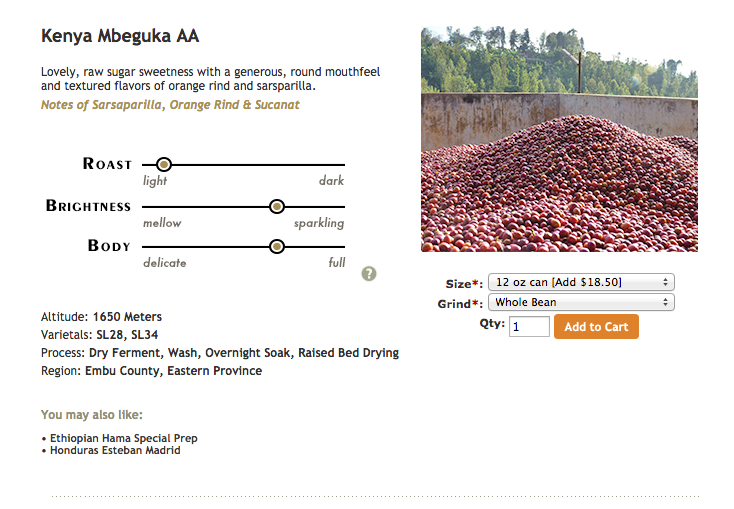Click the 'sparkling' label under Brightness
This screenshot has height=509, width=734.
(x=319, y=223)
